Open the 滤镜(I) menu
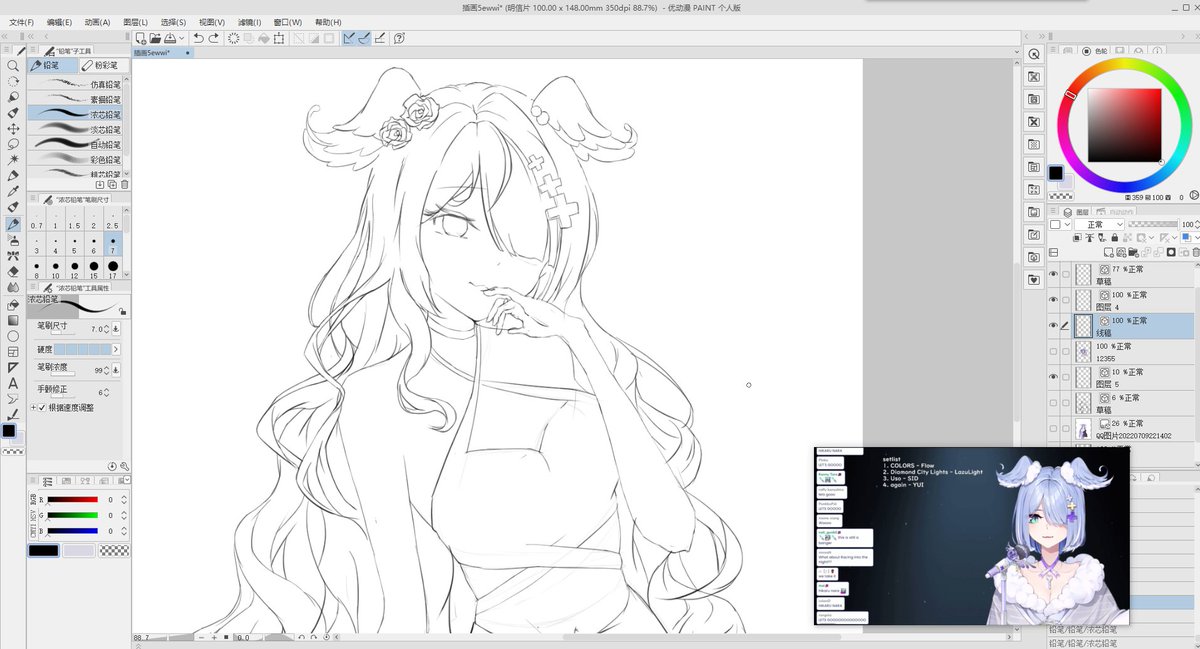1200x649 pixels. pyautogui.click(x=250, y=21)
